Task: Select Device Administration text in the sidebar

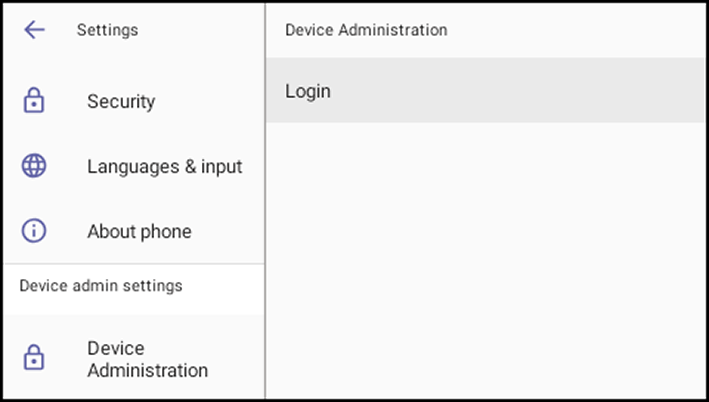Action: 147,359
